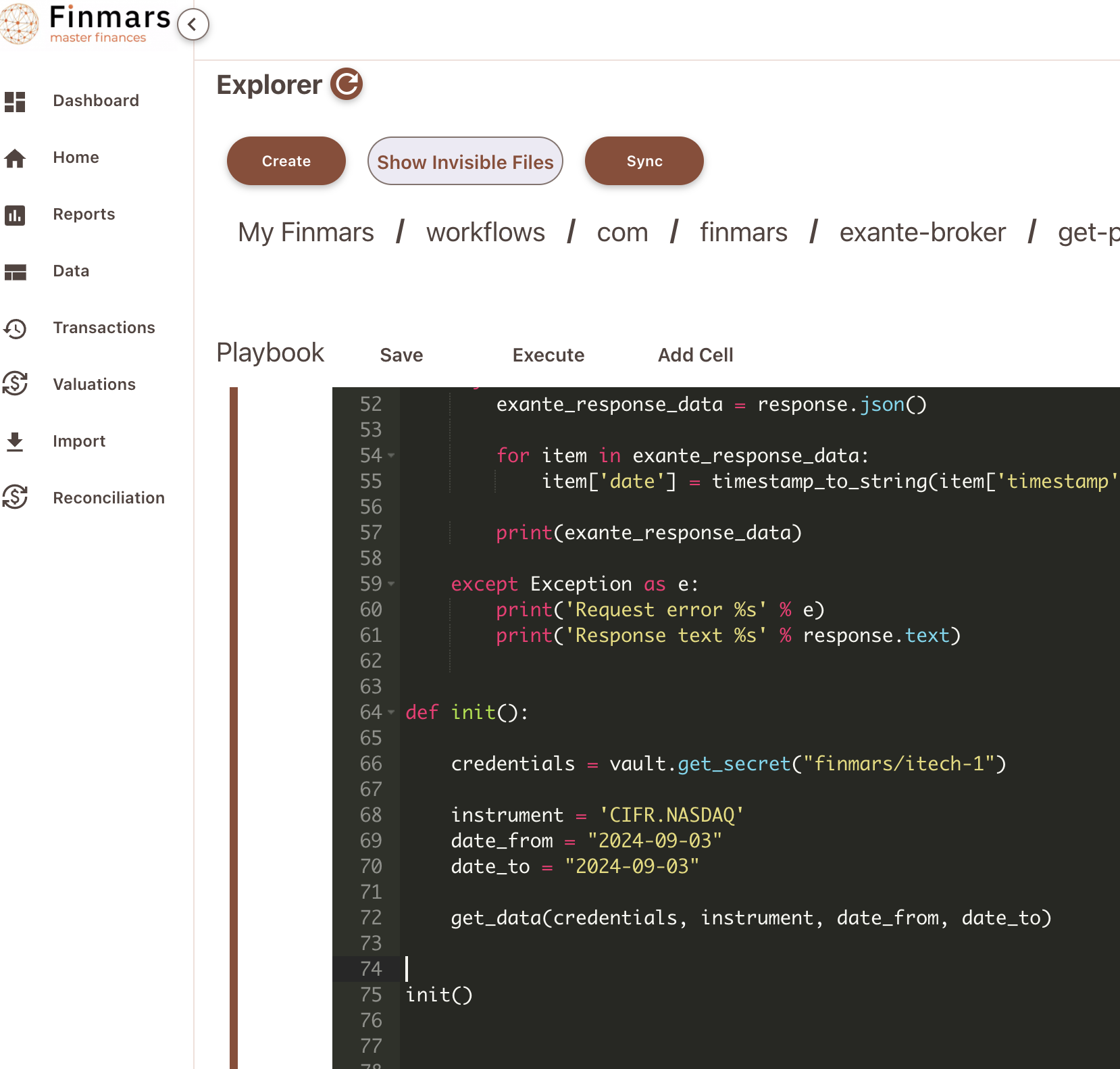Click print(exante_response_data) on line 57

(x=648, y=532)
